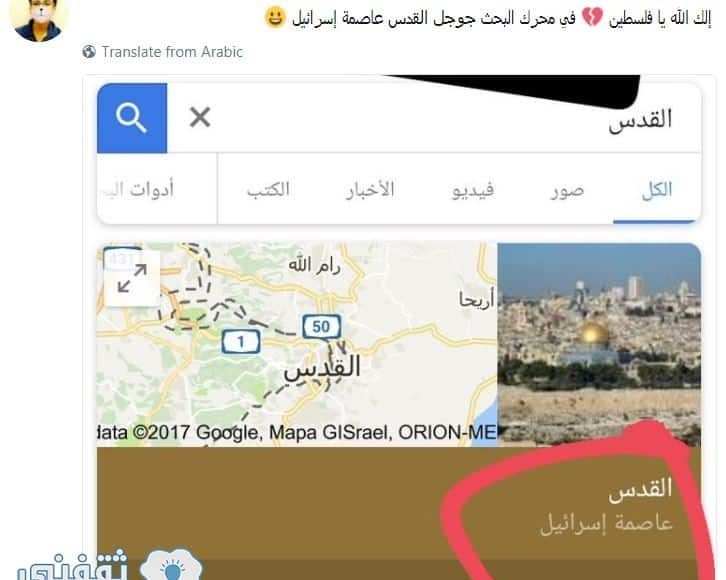Click the route 1 highway marker
The width and height of the screenshot is (726, 580).
(x=240, y=342)
